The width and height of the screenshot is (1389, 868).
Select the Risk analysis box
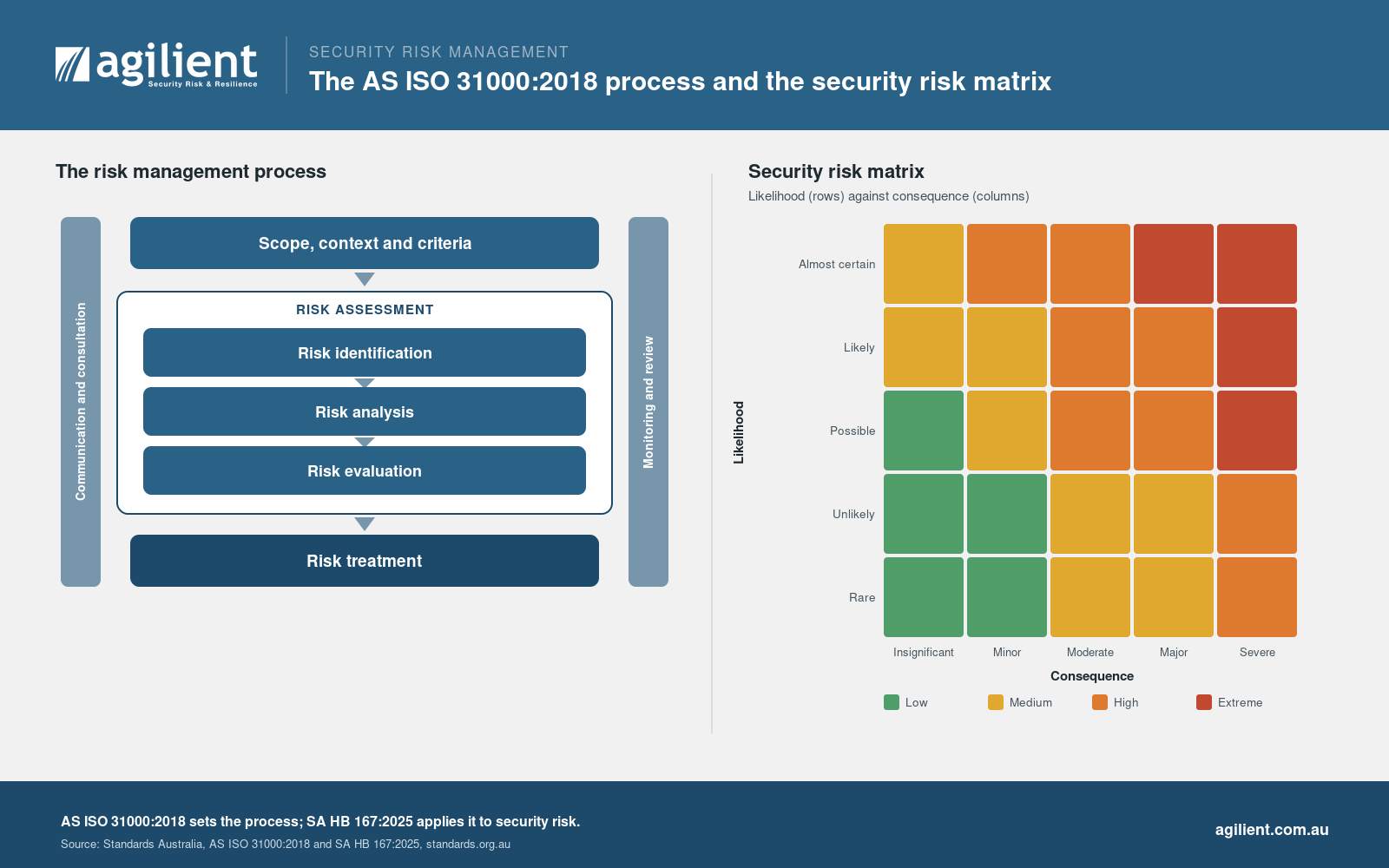365,411
